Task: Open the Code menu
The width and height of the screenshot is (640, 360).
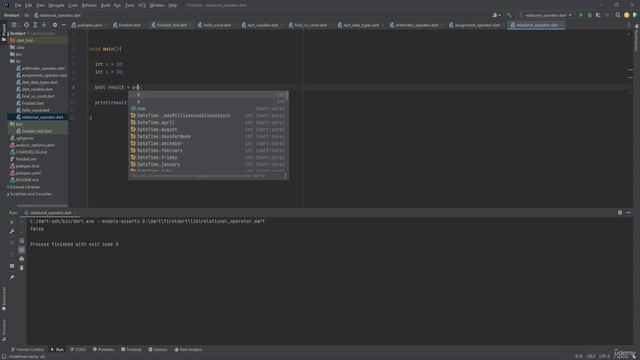Action: [x=73, y=5]
